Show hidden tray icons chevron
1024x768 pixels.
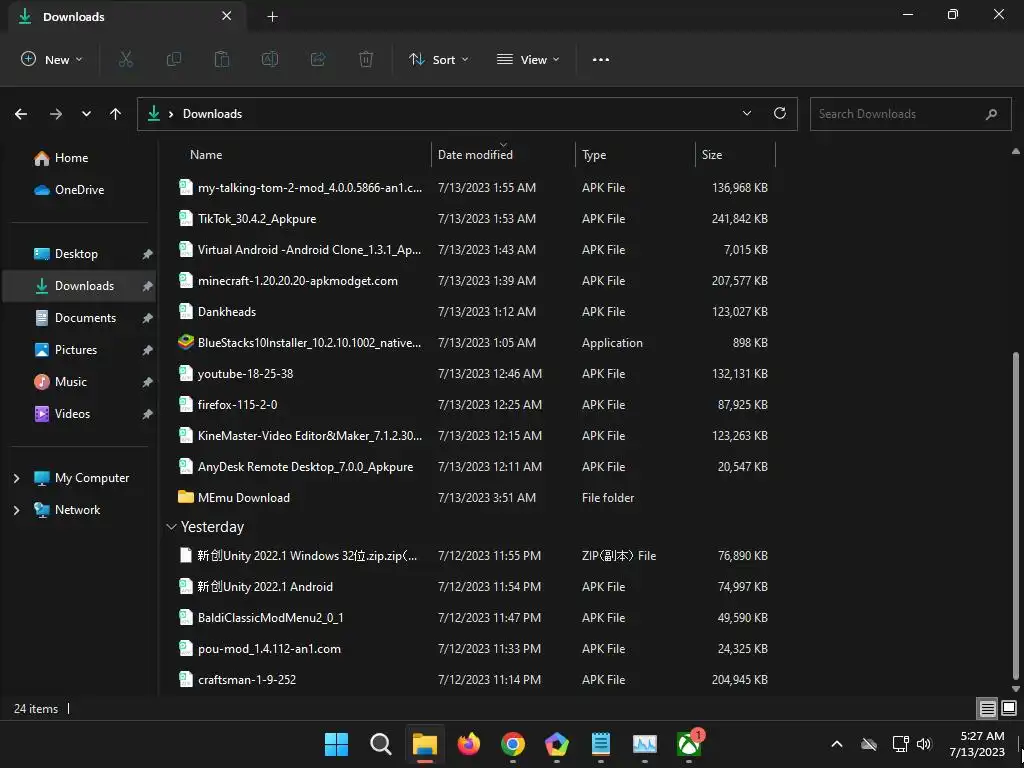click(x=837, y=744)
